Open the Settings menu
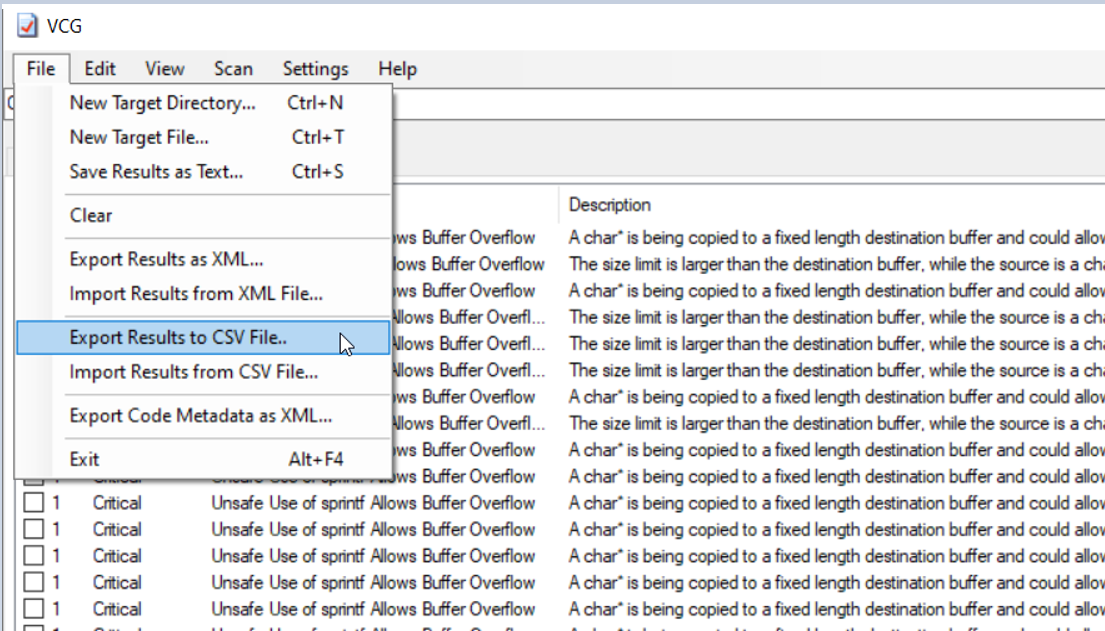 [315, 69]
